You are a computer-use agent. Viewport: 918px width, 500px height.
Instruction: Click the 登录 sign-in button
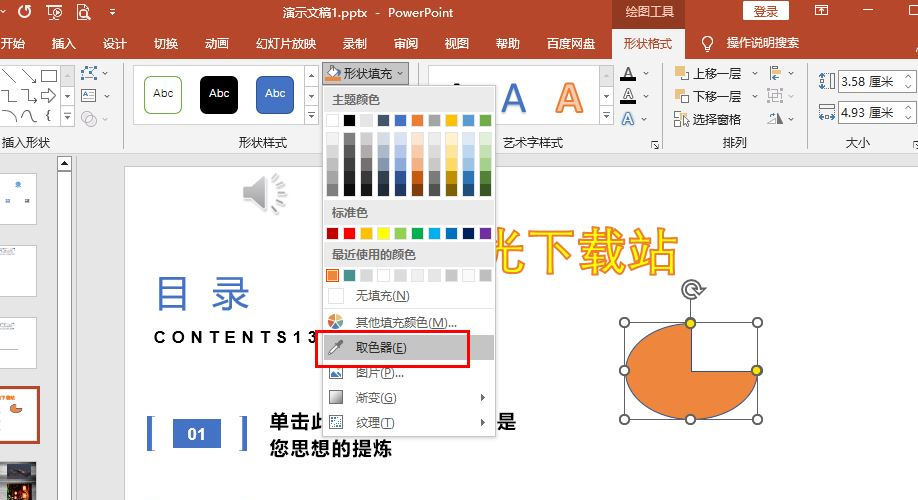click(765, 12)
